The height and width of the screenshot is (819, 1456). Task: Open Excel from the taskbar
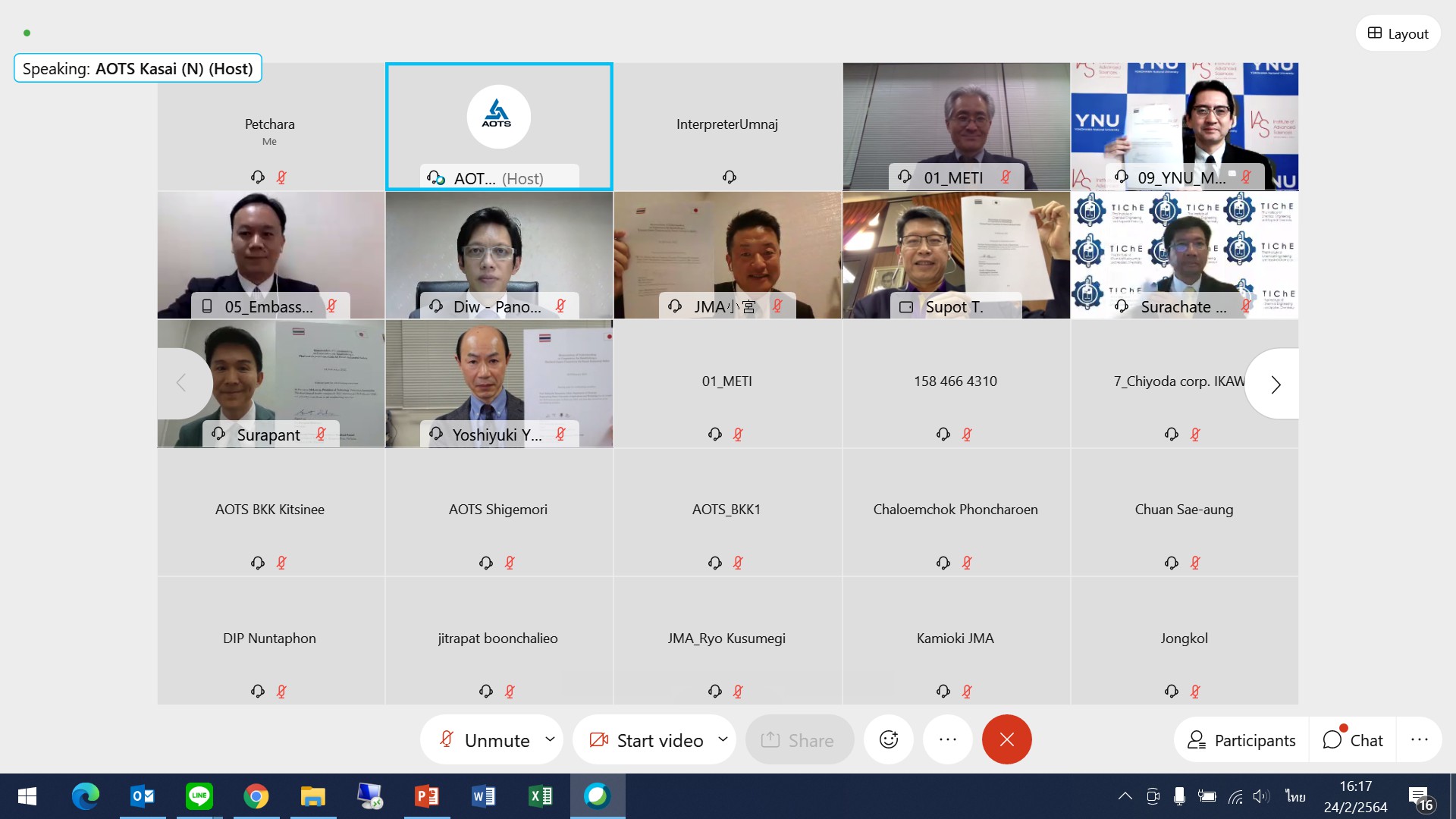pos(540,796)
